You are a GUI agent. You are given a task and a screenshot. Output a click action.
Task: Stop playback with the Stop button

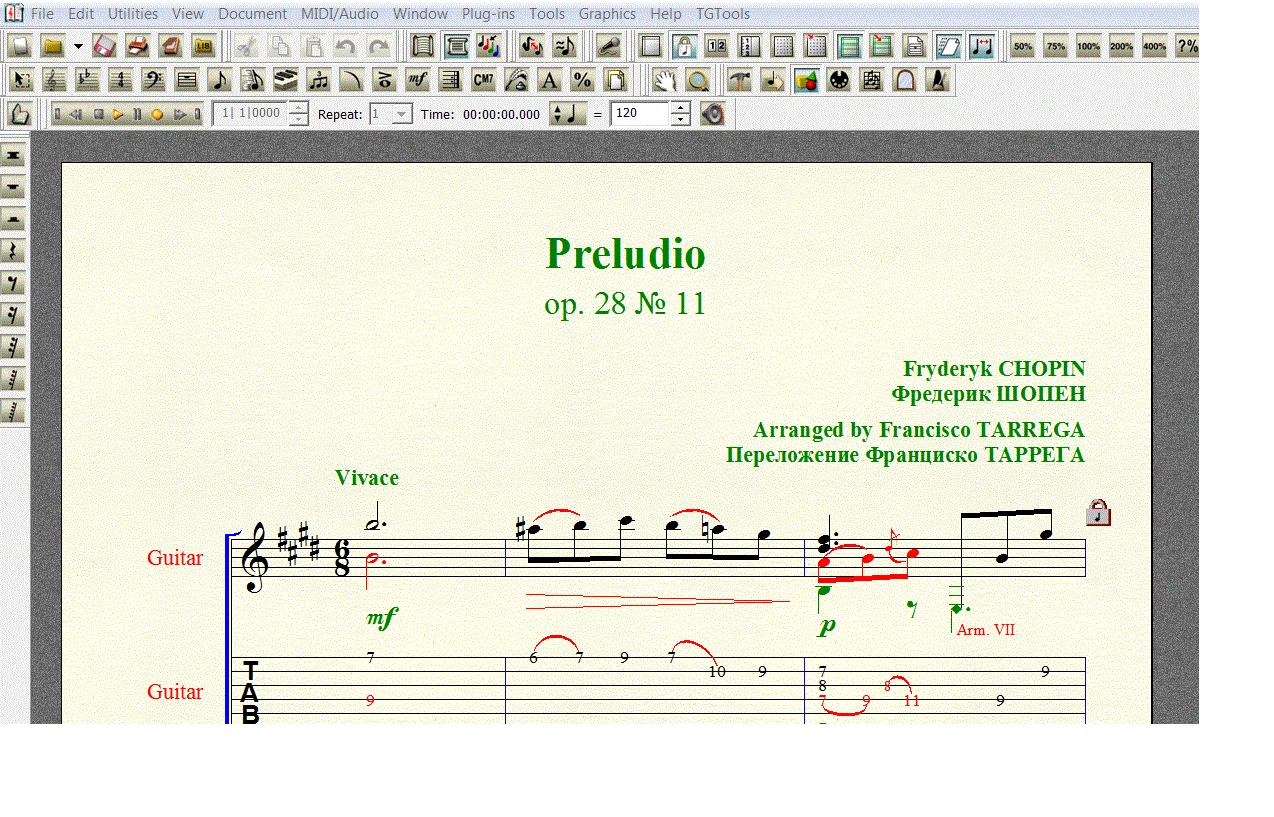click(x=99, y=114)
